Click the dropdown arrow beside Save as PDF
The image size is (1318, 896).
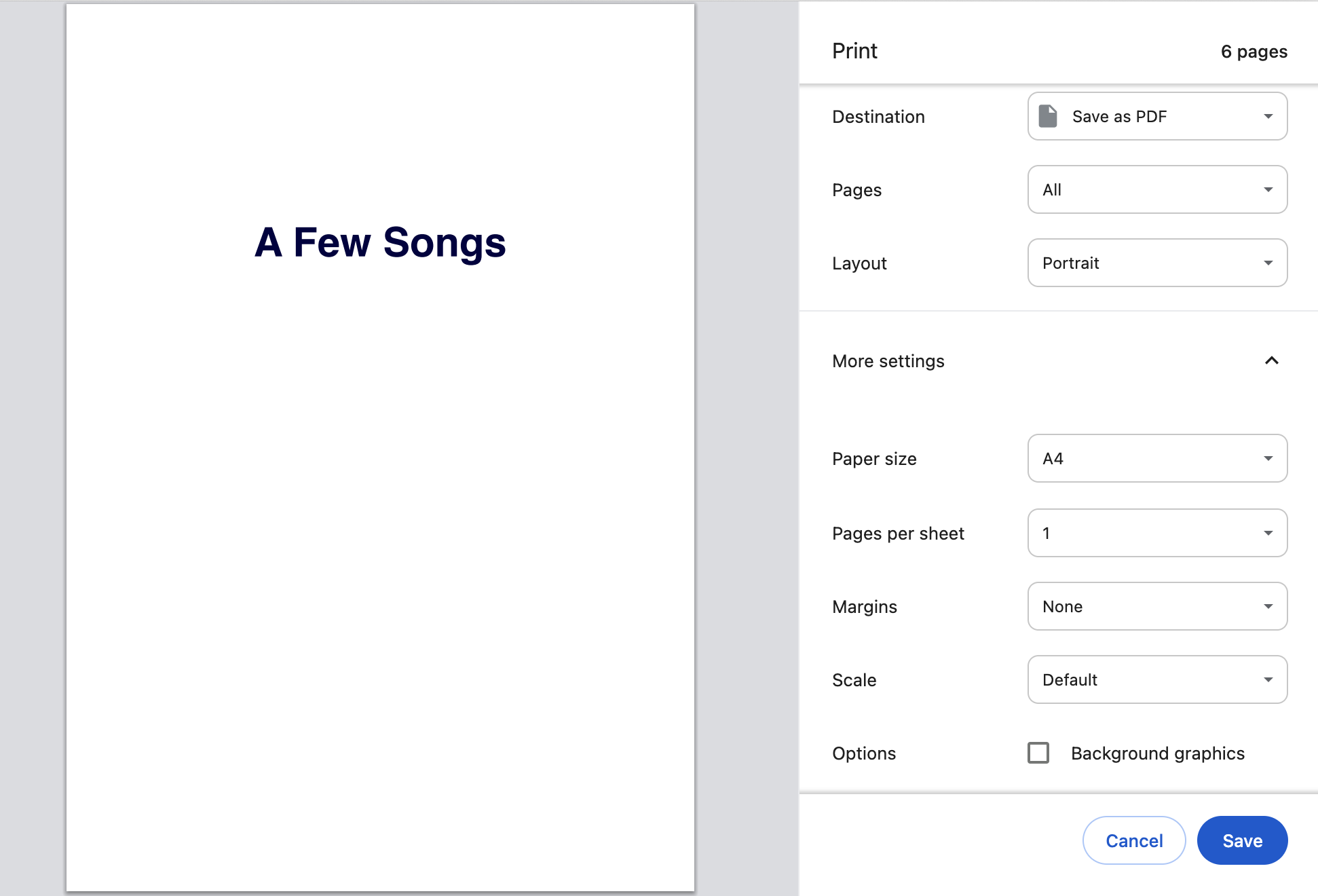tap(1269, 116)
